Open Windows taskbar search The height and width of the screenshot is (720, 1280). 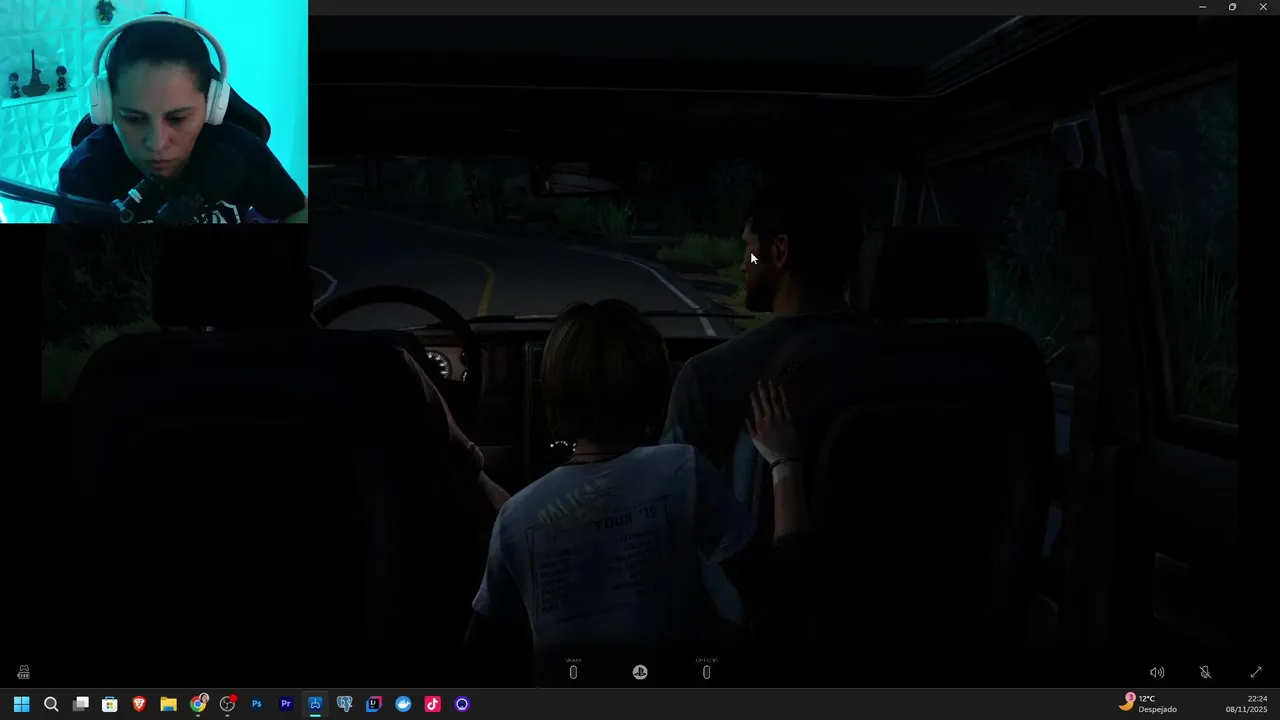(x=51, y=704)
